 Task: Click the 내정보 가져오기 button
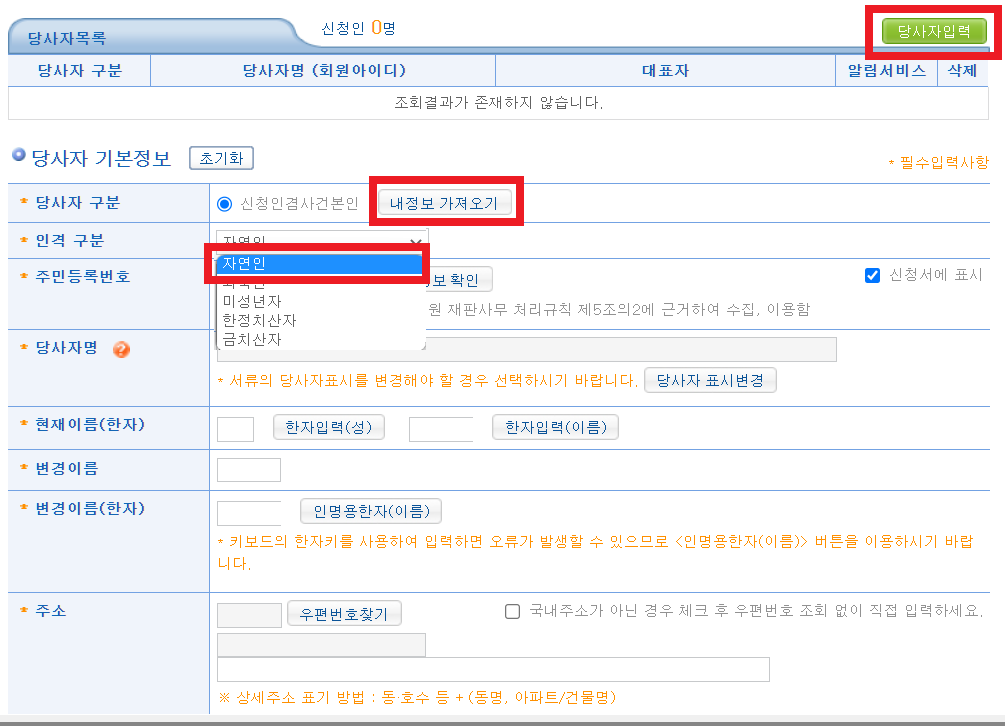coord(446,202)
